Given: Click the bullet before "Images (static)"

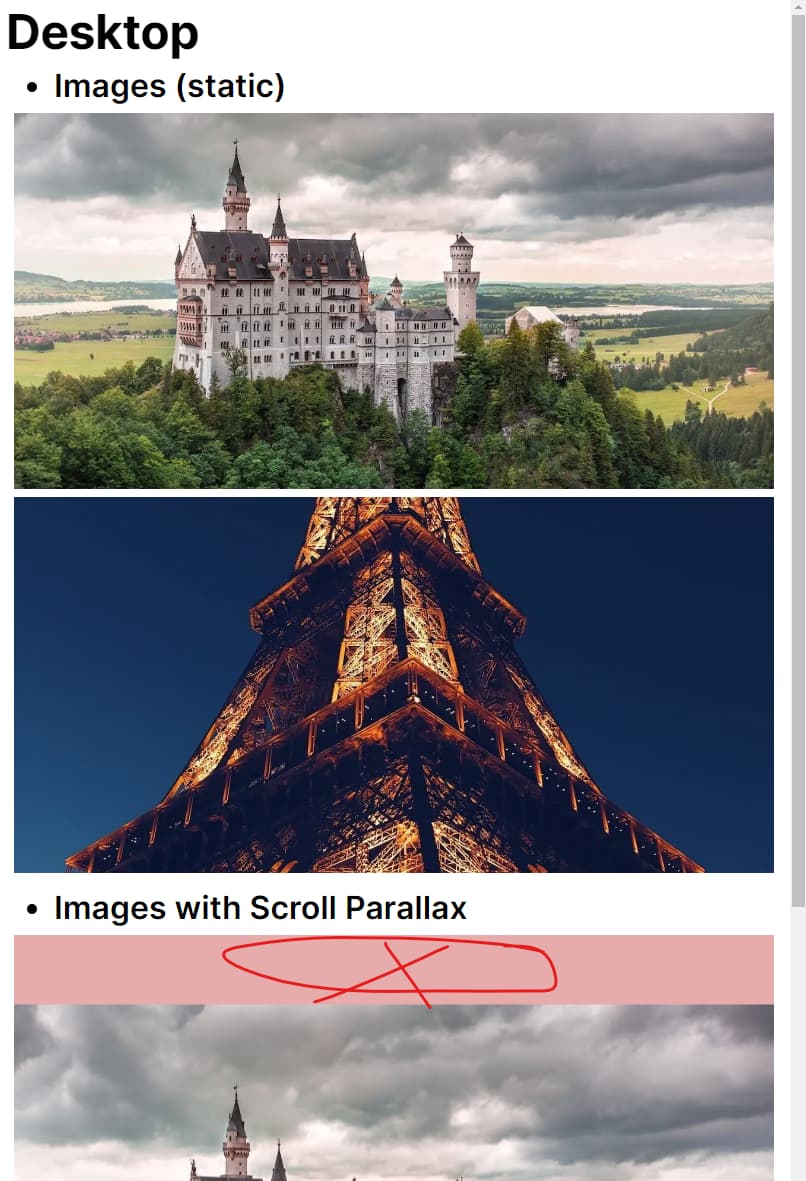Looking at the screenshot, I should click(32, 87).
